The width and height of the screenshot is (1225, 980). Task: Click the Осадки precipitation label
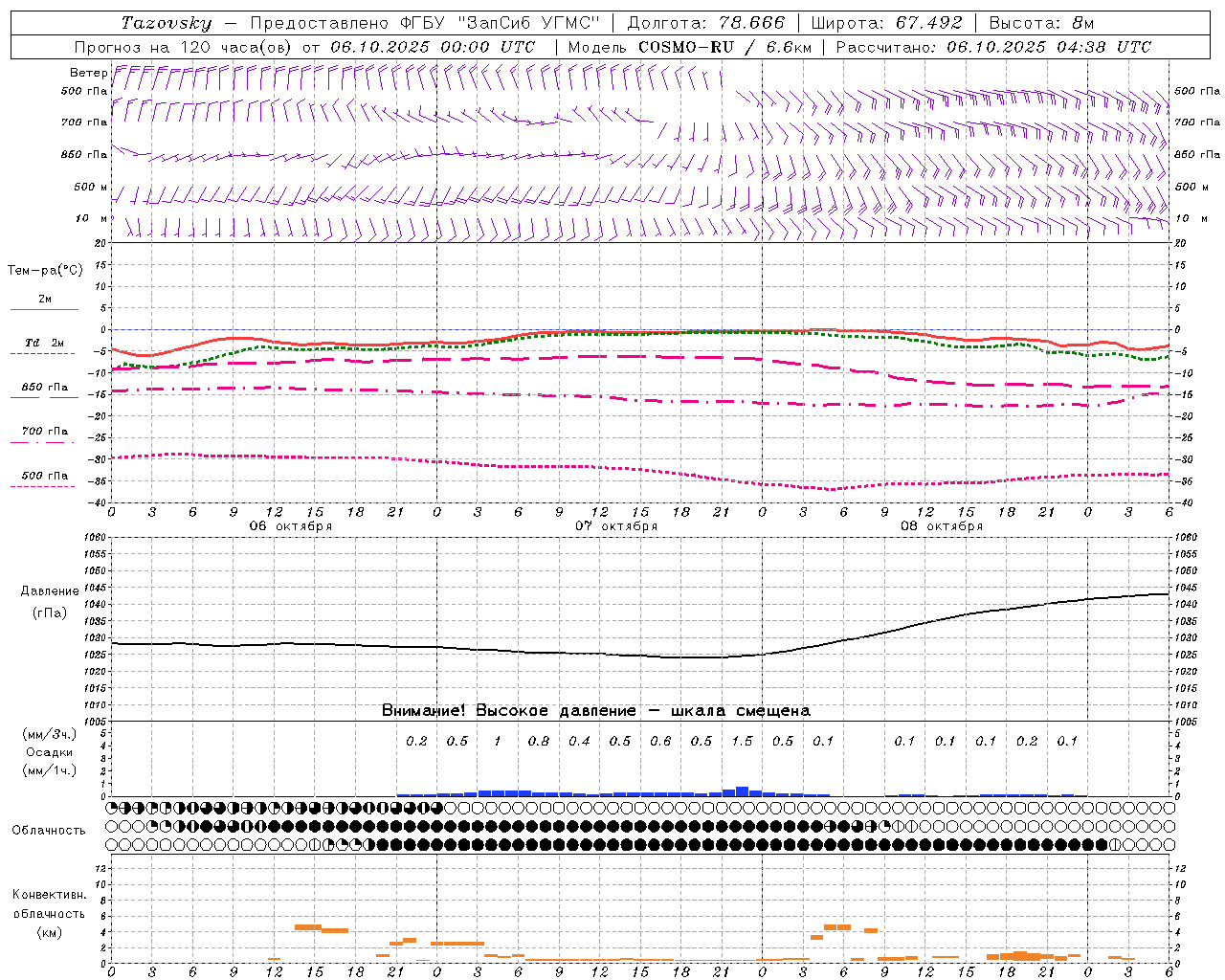[x=50, y=752]
